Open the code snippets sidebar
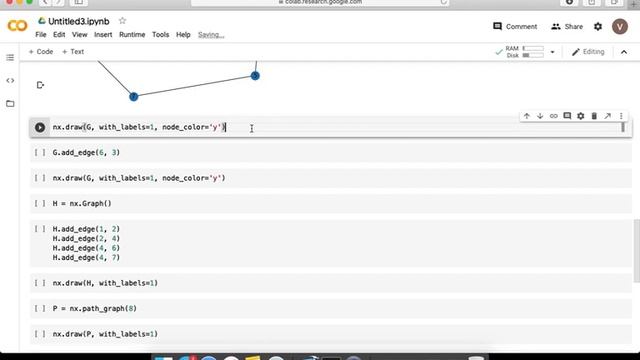Viewport: 640px width, 360px height. [x=10, y=80]
